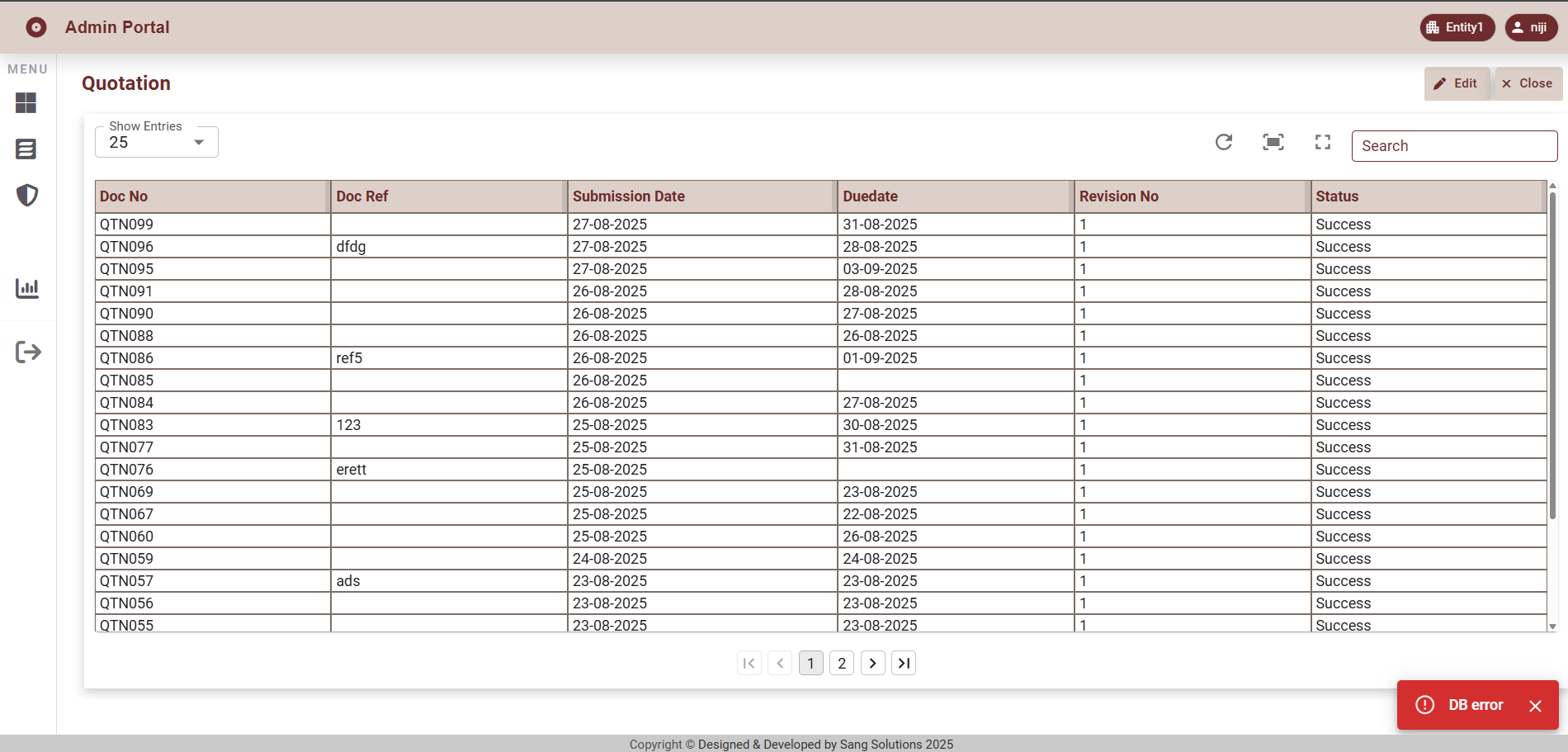This screenshot has height=752, width=1568.
Task: Open the Entity1 selector
Action: coord(1457,27)
